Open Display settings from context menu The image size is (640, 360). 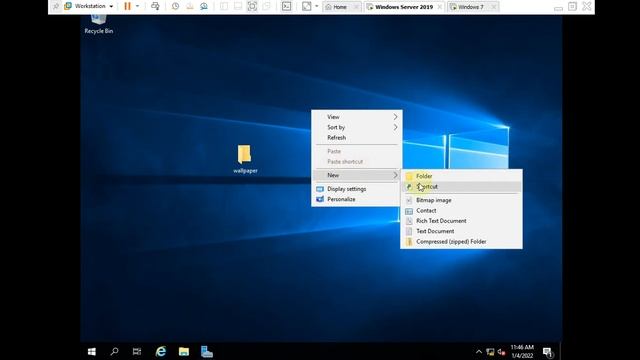[357, 189]
